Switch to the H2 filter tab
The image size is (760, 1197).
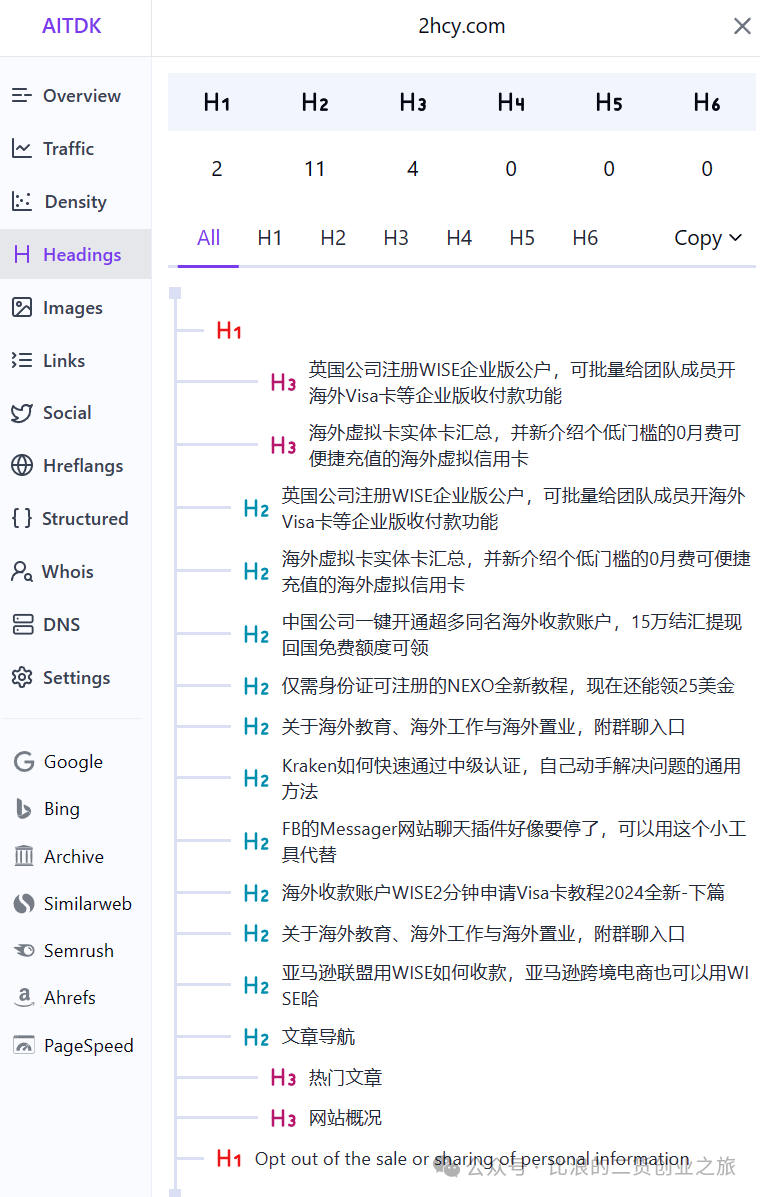click(x=333, y=238)
